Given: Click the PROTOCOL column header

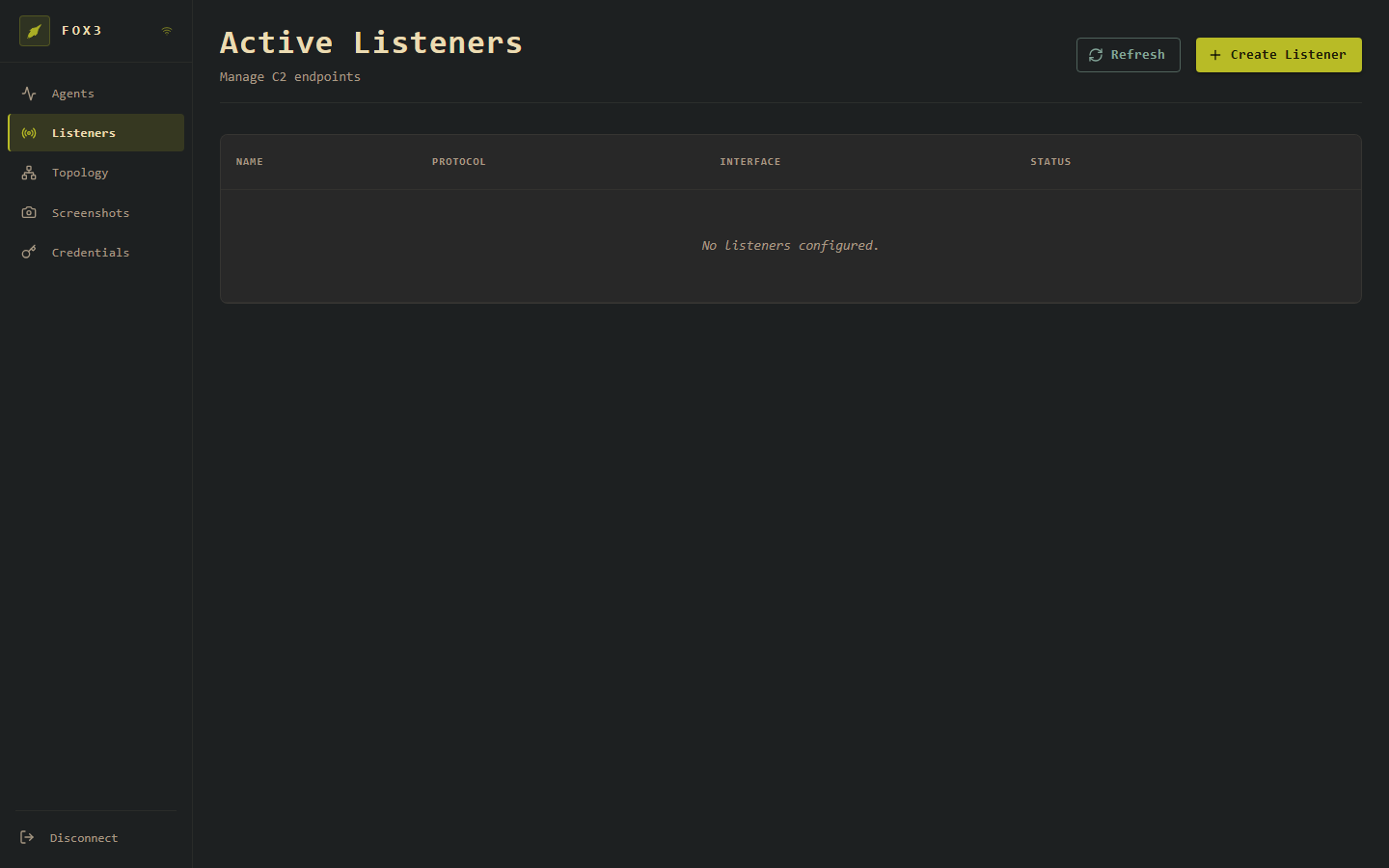Looking at the screenshot, I should point(459,162).
